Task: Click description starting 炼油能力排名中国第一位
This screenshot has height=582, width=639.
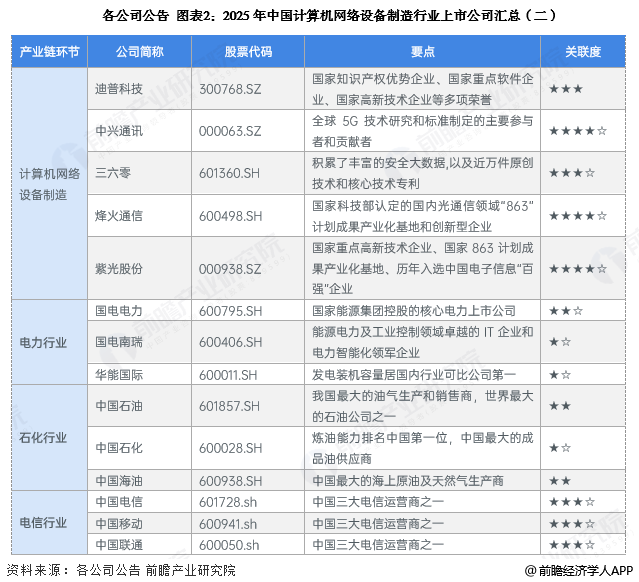Action: coord(423,448)
